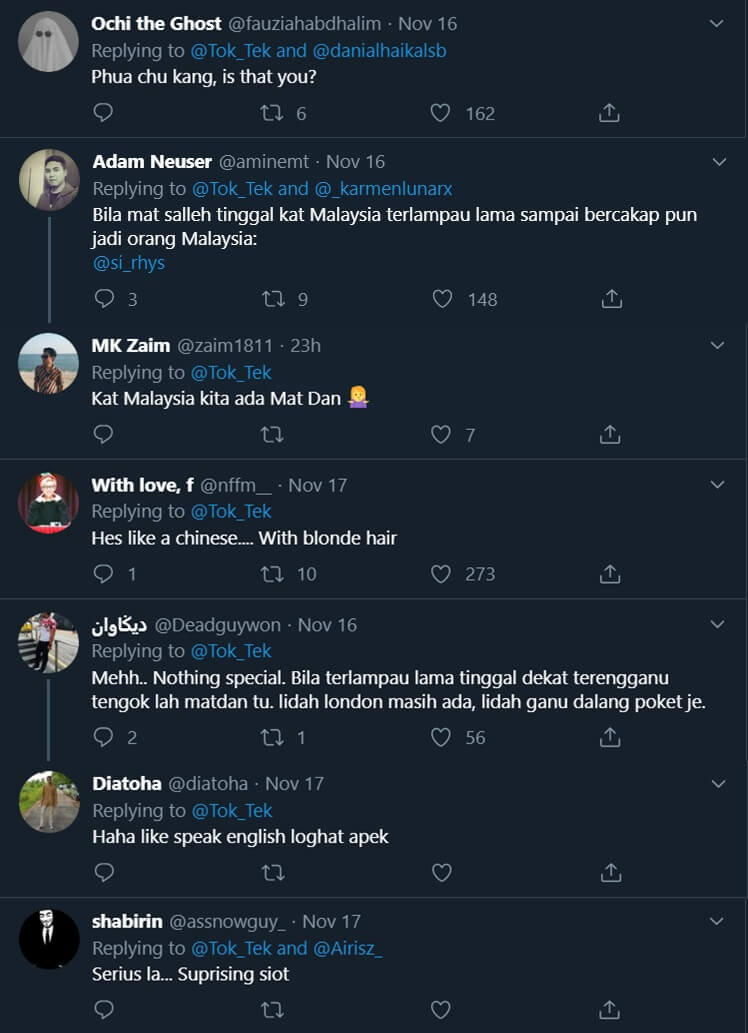Viewport: 748px width, 1033px height.
Task: Click the @_karmenlunarx mention
Action: click(x=384, y=188)
